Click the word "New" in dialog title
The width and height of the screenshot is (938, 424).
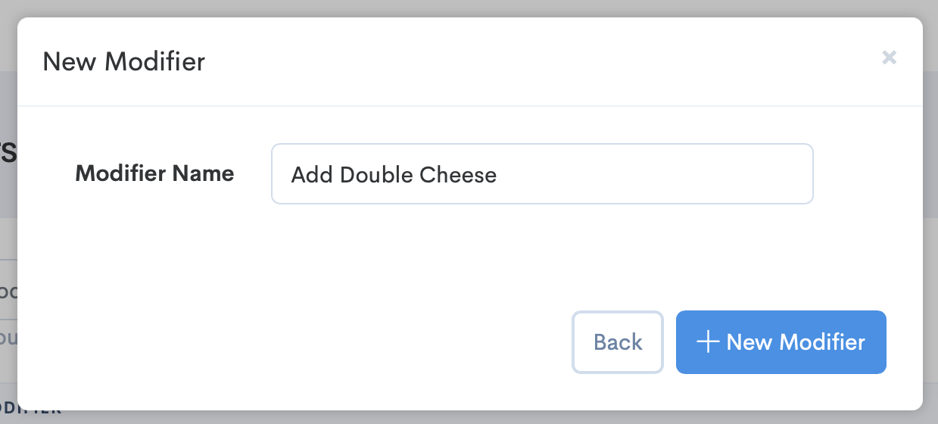click(x=68, y=62)
